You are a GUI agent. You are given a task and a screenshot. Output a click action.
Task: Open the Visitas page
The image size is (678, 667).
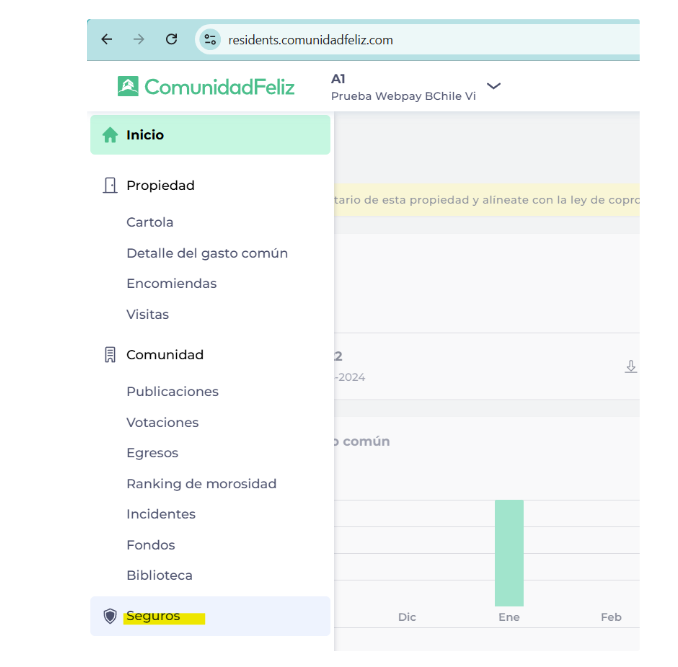147,314
